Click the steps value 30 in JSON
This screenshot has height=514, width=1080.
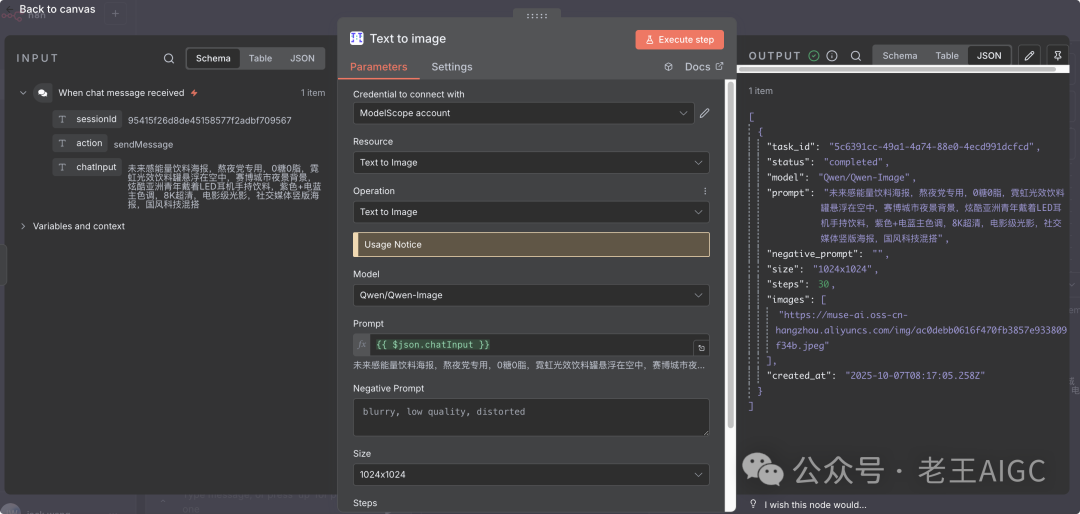point(824,285)
